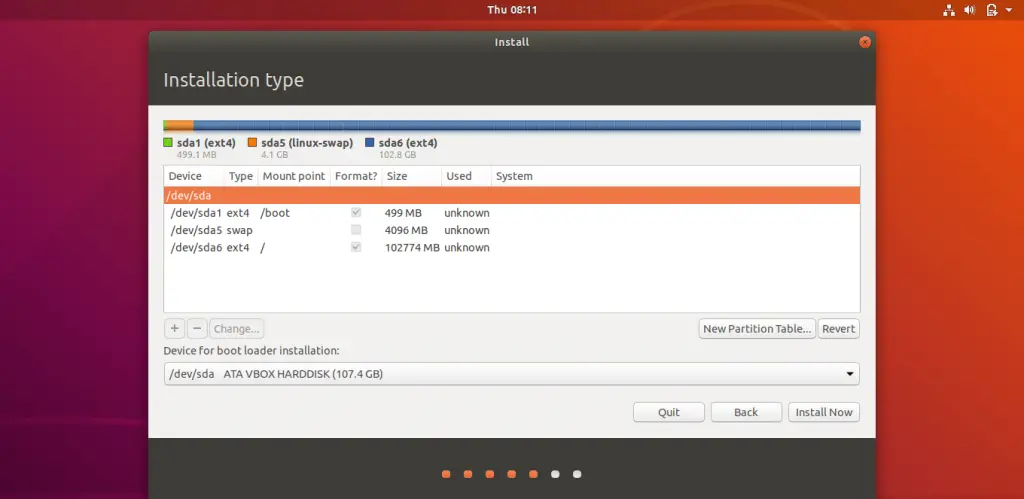Click green sda1 legend color swatch
Viewport: 1024px width, 499px height.
168,142
